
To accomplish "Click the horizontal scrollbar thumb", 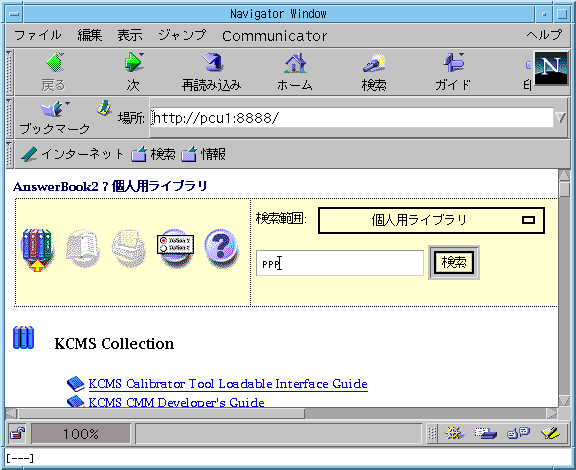I will (161, 414).
